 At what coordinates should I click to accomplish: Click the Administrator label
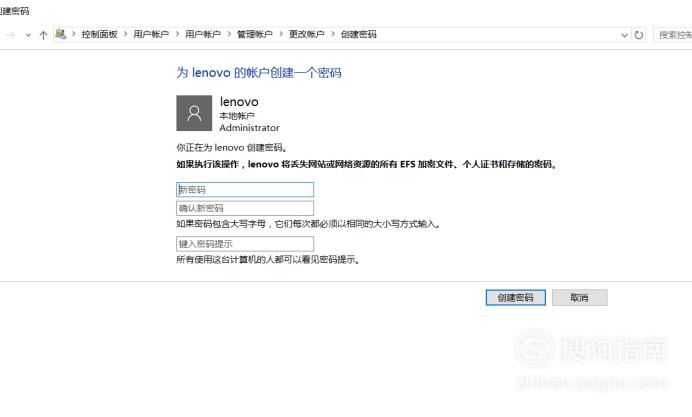pos(249,128)
